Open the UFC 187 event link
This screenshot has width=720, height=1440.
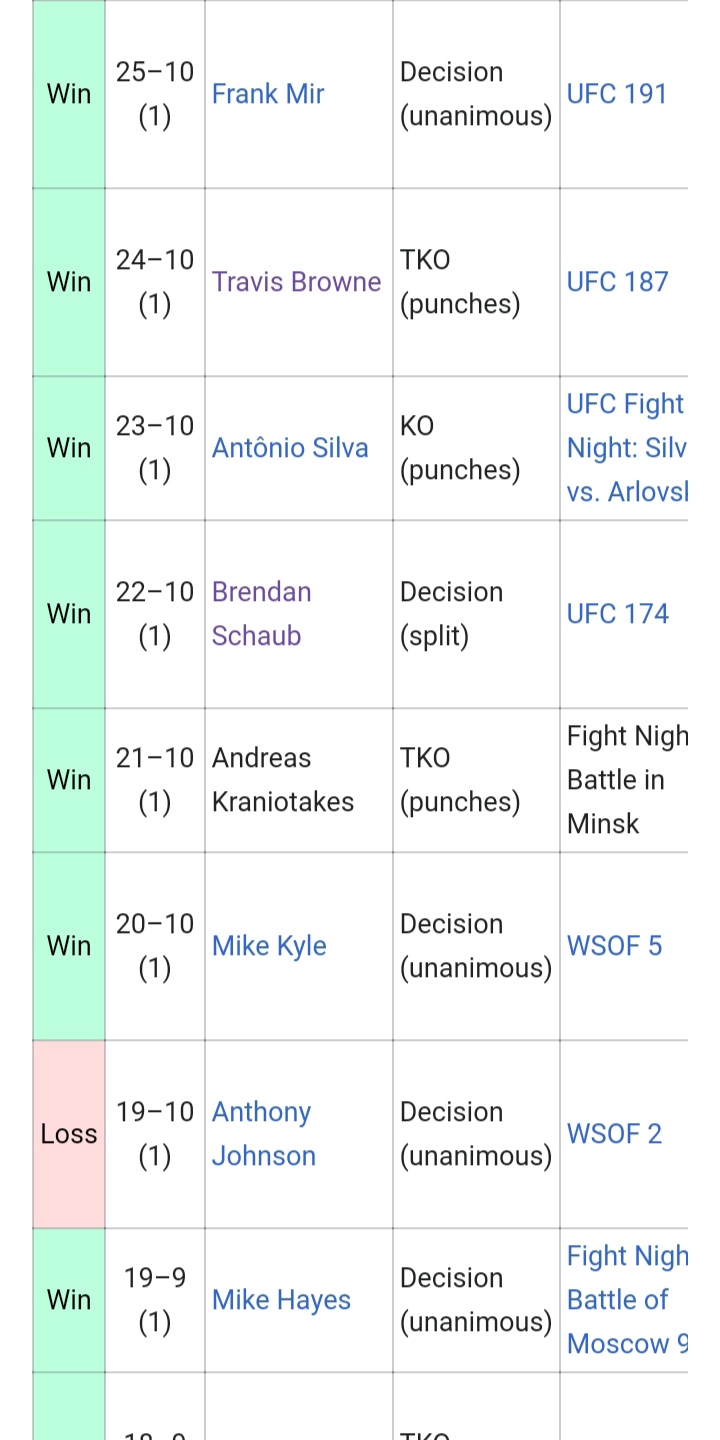point(617,282)
